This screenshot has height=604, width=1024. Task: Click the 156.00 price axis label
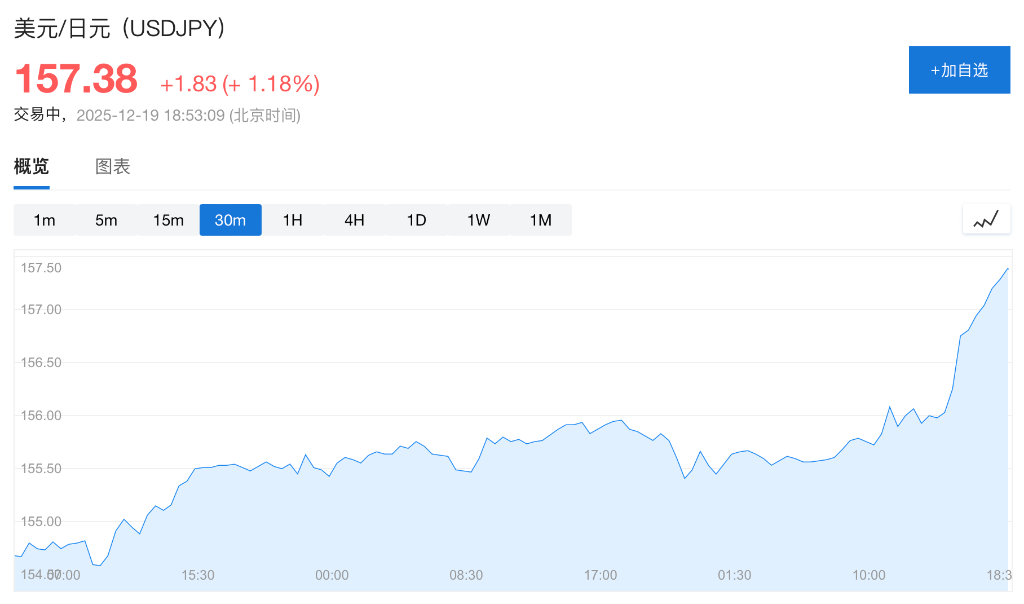coord(41,415)
